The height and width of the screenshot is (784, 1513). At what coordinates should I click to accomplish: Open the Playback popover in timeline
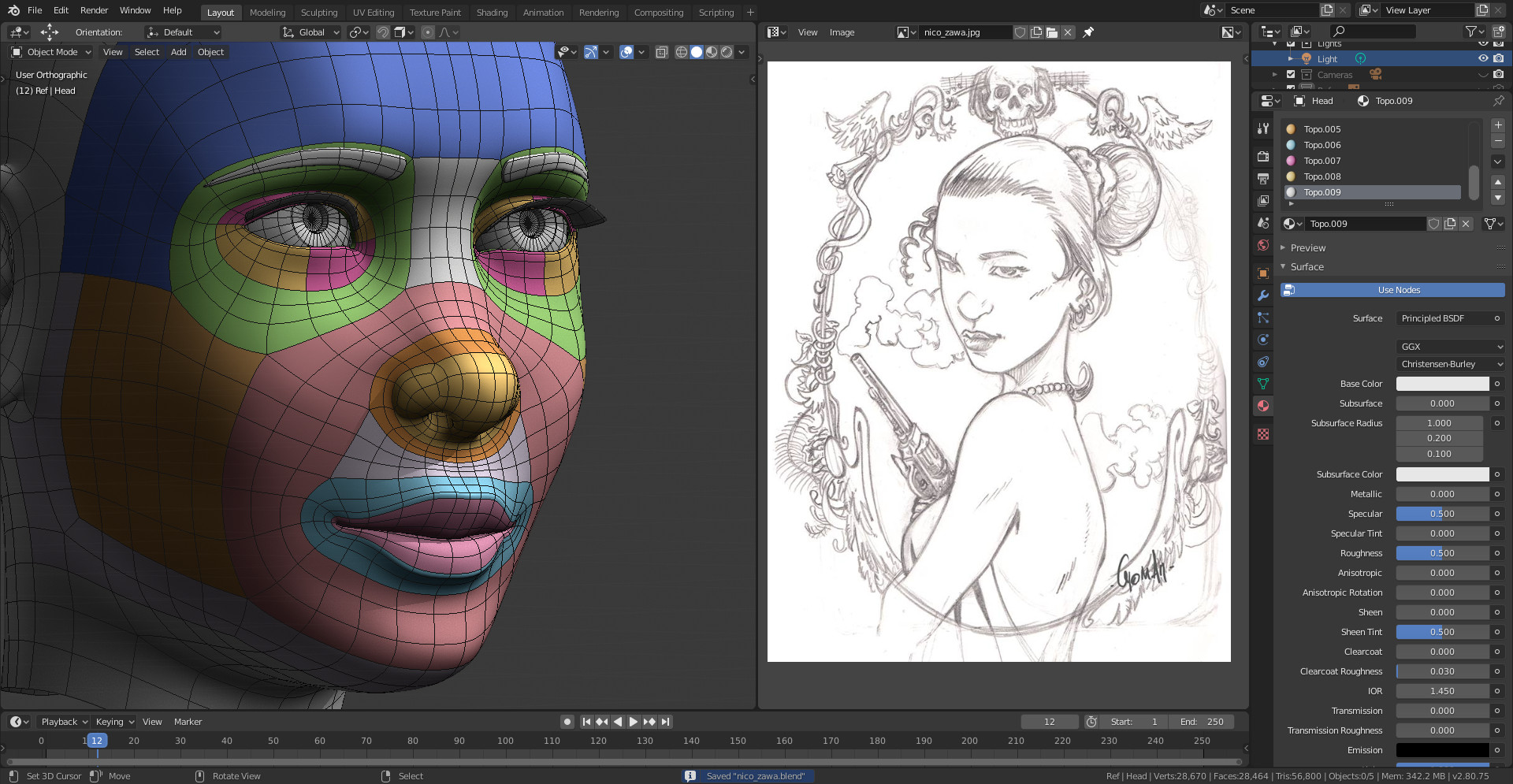pyautogui.click(x=64, y=722)
